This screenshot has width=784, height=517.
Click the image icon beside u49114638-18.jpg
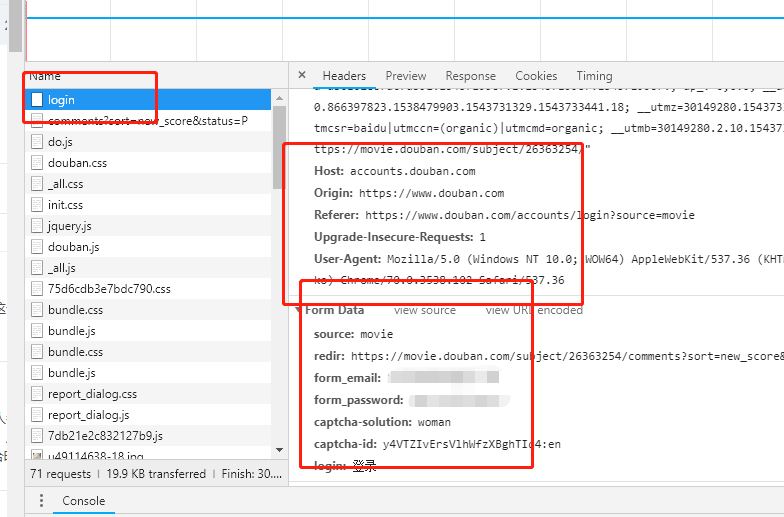tap(36, 456)
